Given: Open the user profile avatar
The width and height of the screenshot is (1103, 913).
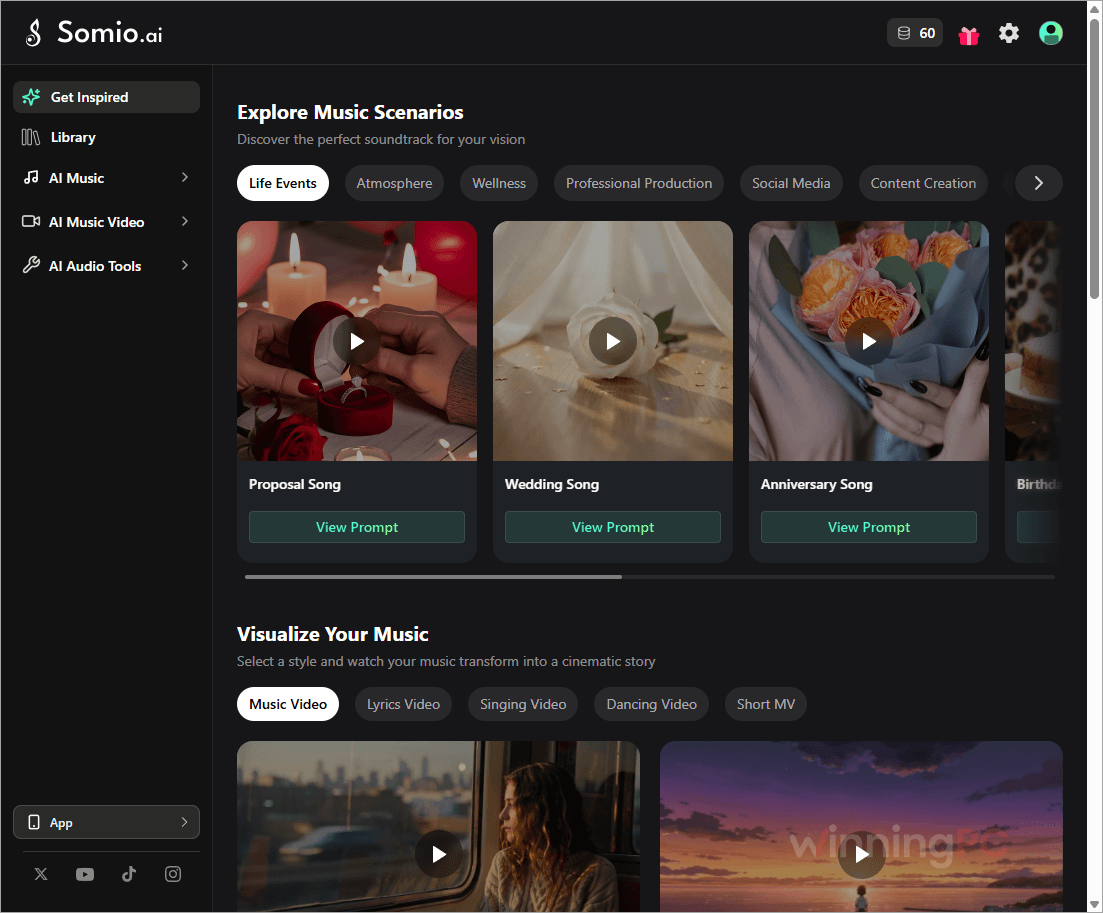Looking at the screenshot, I should pyautogui.click(x=1051, y=33).
